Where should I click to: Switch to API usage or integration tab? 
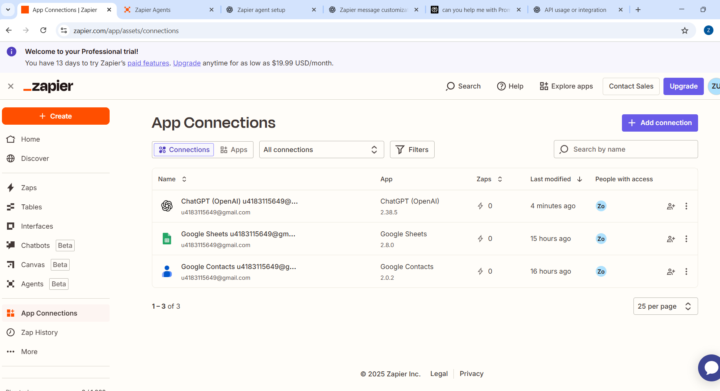579,10
